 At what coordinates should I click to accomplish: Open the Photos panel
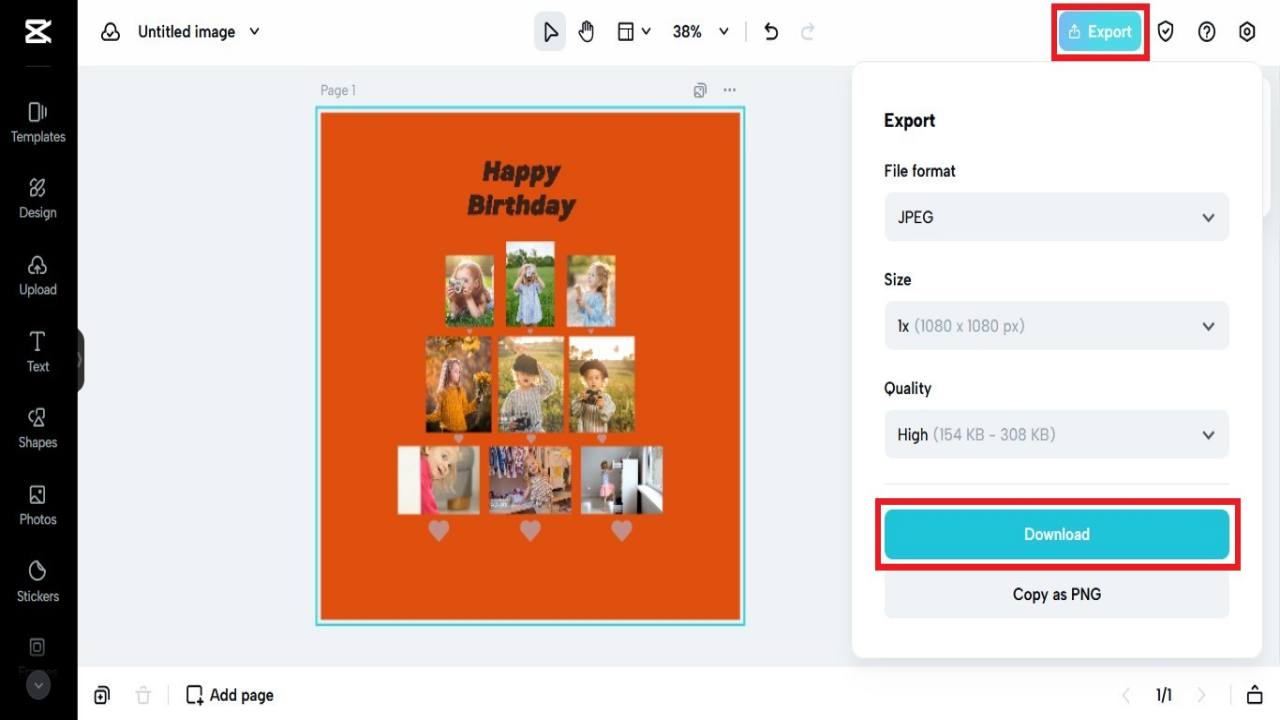(37, 505)
